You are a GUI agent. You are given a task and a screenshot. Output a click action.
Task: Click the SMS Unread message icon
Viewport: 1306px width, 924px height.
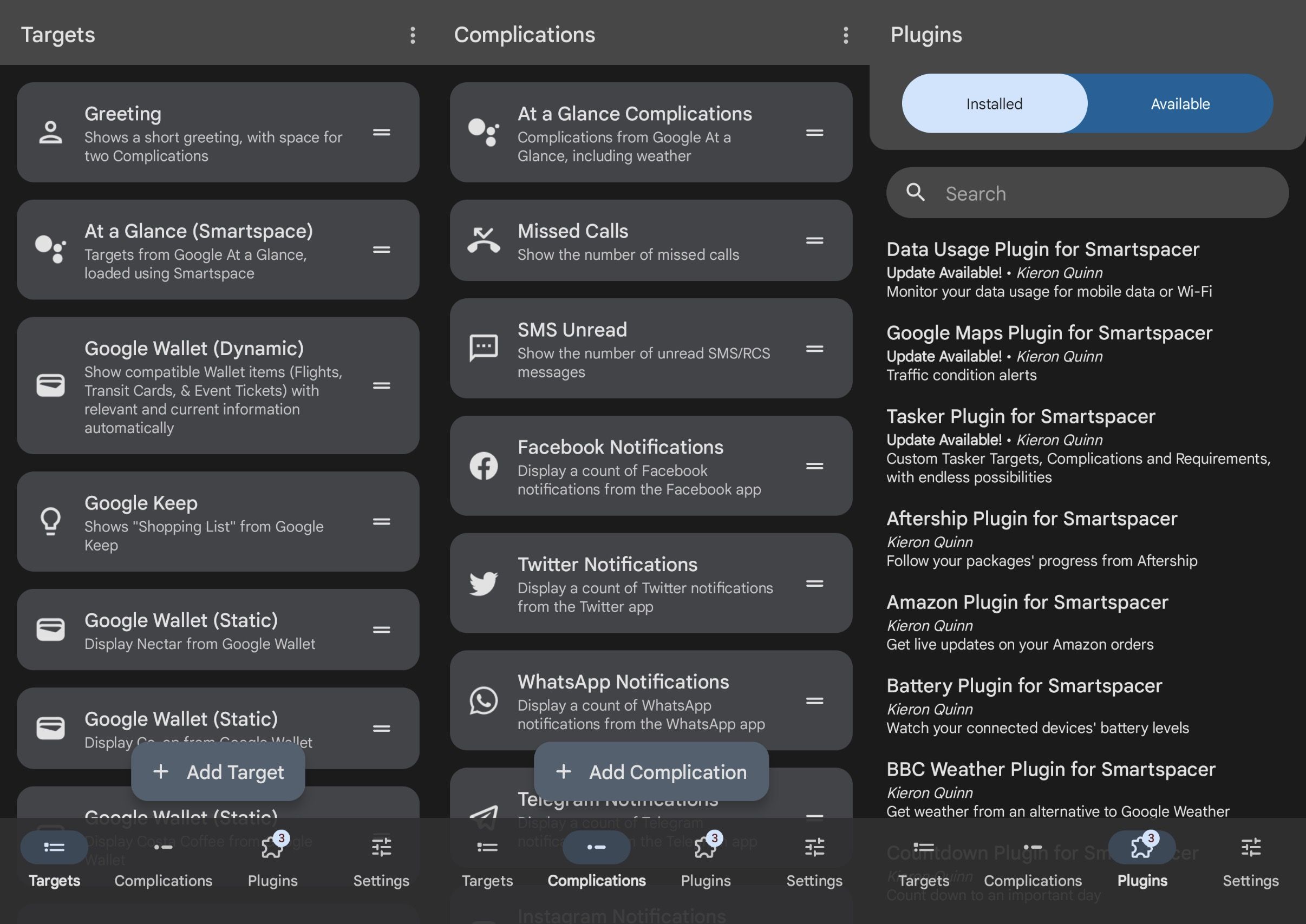[x=483, y=348]
